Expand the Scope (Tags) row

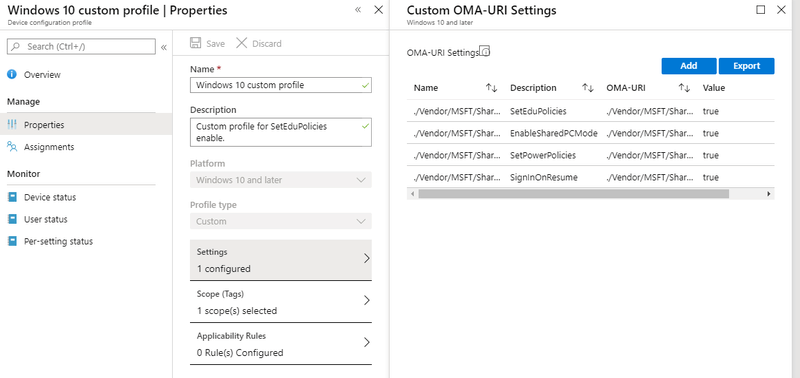(x=281, y=301)
